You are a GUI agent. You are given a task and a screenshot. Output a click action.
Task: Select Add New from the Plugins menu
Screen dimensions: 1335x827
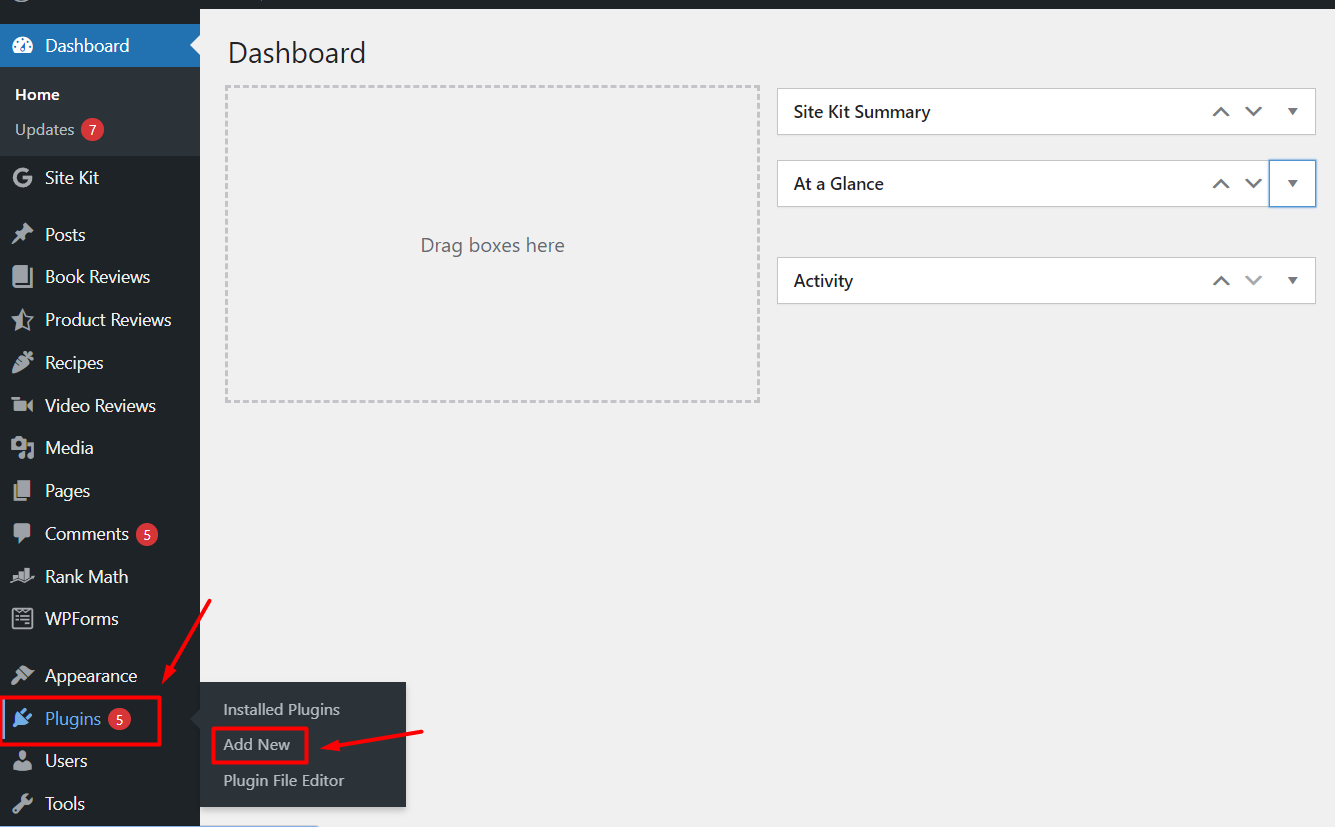(260, 745)
